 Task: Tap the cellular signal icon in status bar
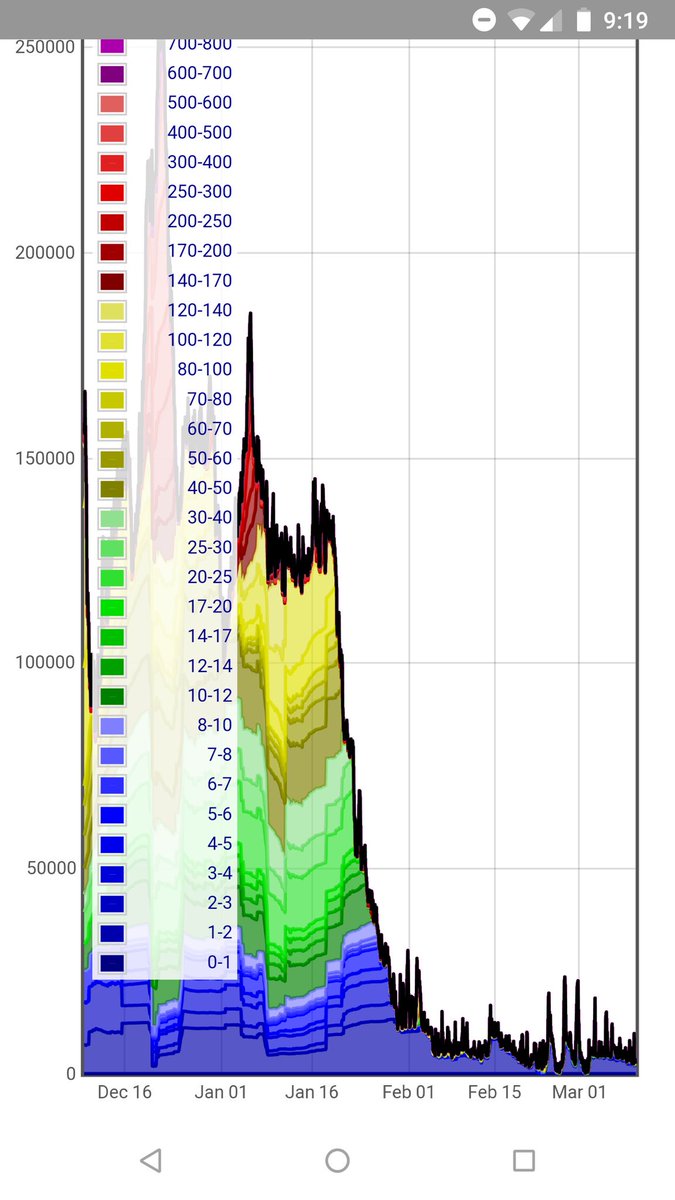551,20
